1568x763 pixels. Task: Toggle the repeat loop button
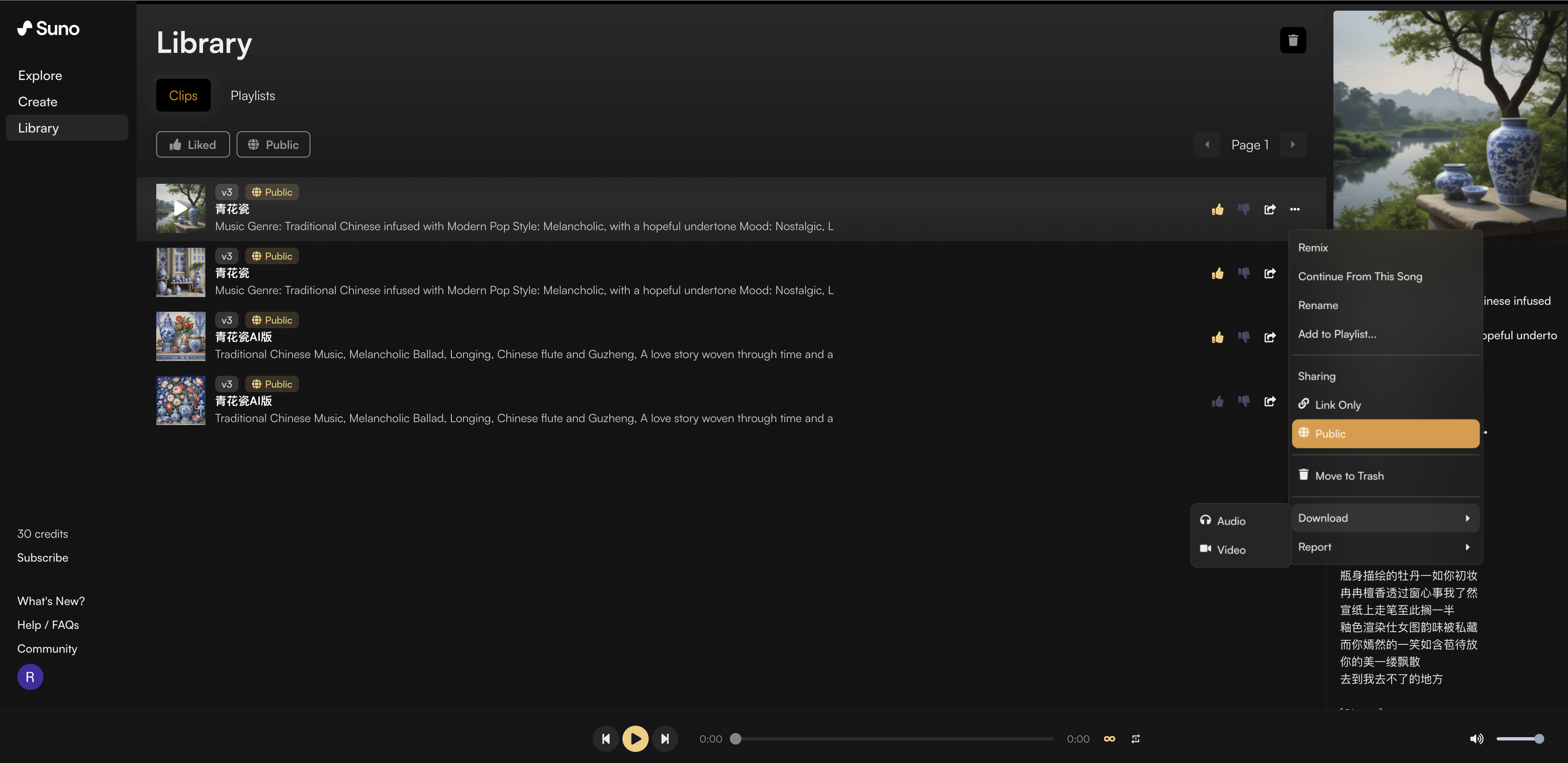pyautogui.click(x=1136, y=739)
